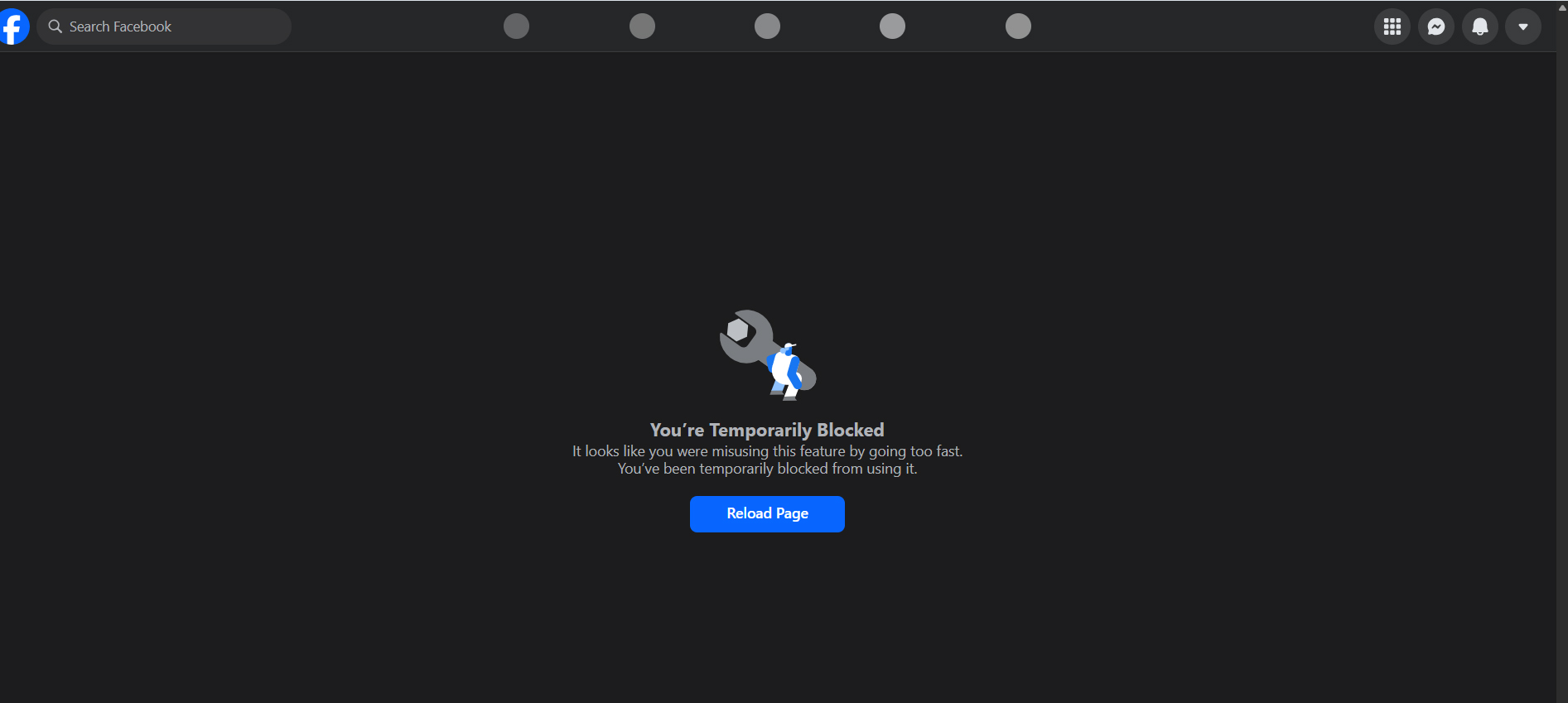1568x703 pixels.
Task: Select the first placeholder navigation tab circle
Action: pyautogui.click(x=516, y=26)
